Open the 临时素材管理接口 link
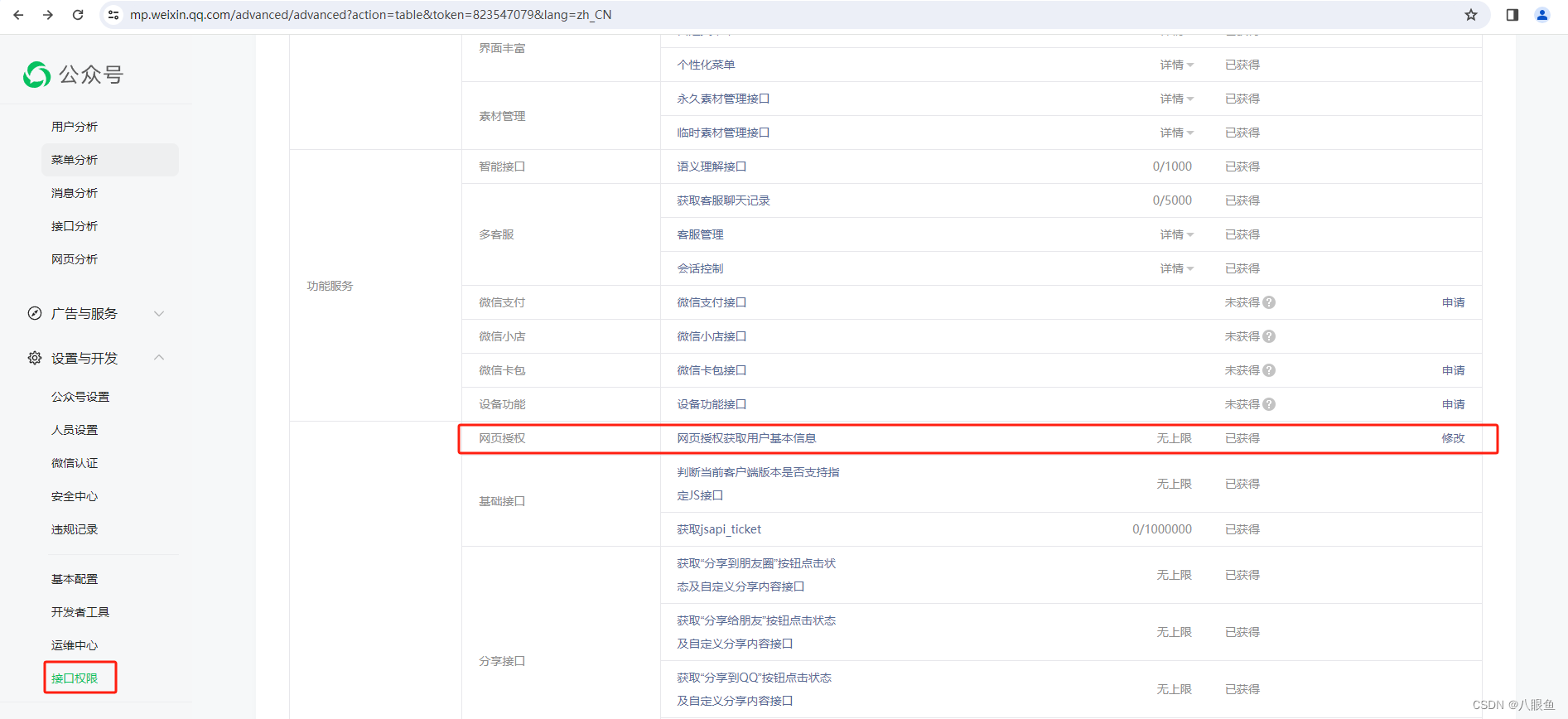 click(x=723, y=133)
